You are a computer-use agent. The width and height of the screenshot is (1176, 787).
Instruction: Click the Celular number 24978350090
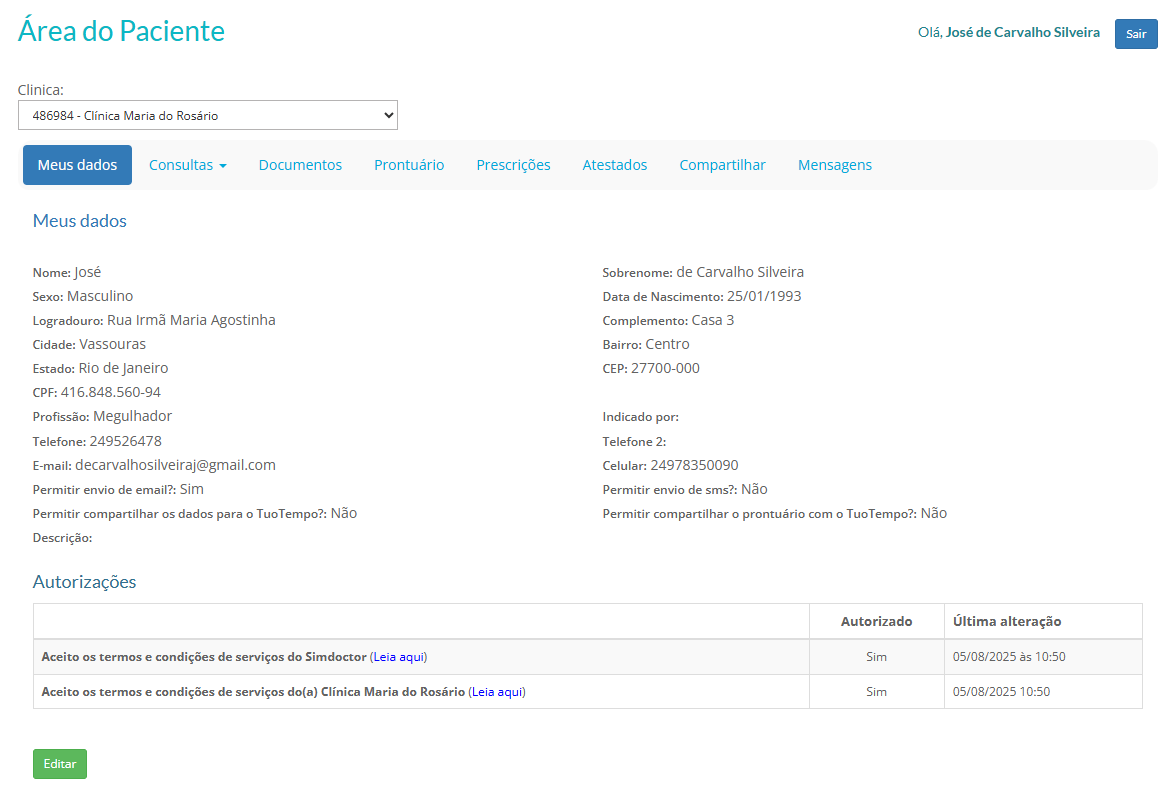[x=694, y=465]
